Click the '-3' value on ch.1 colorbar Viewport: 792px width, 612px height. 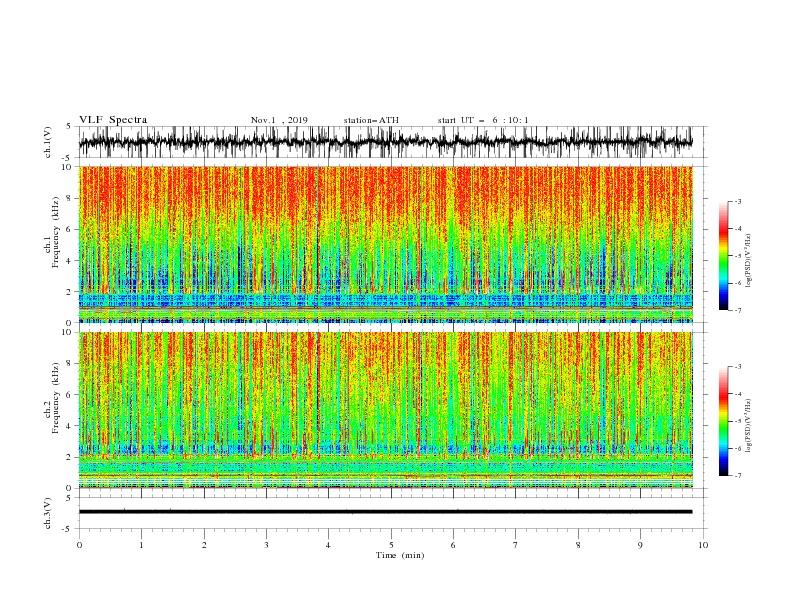(737, 201)
